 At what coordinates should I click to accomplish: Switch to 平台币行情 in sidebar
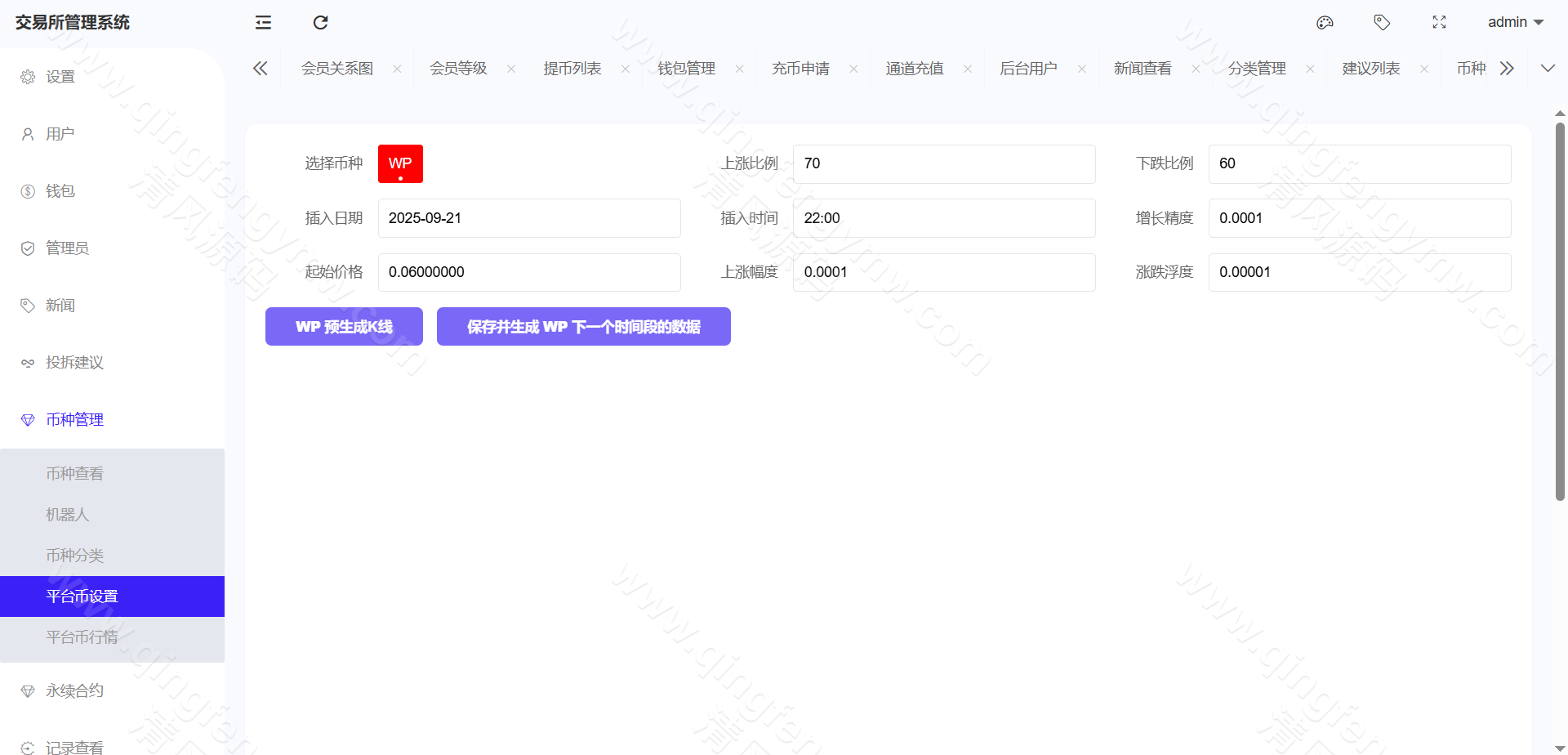(x=82, y=637)
